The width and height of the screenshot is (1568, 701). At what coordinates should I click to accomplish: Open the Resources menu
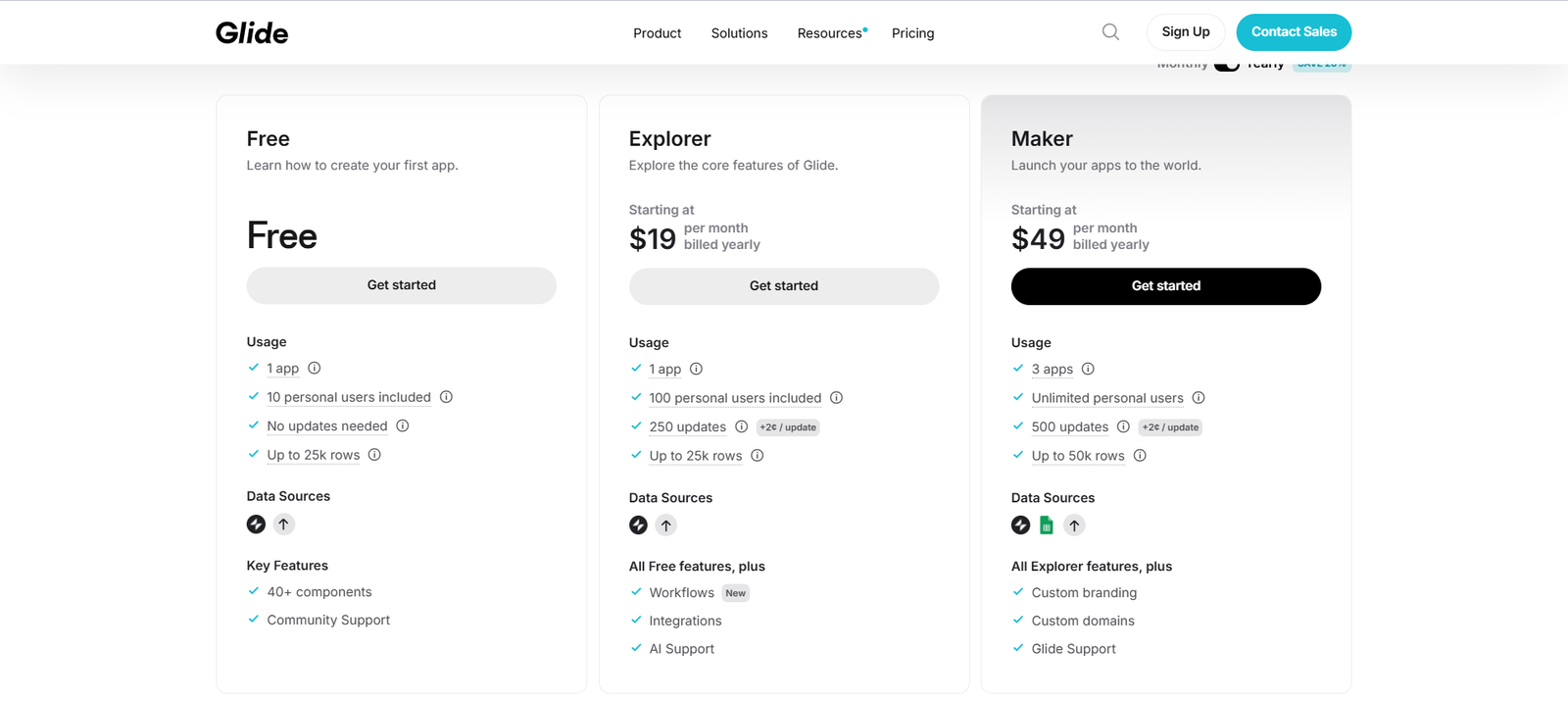pyautogui.click(x=832, y=33)
